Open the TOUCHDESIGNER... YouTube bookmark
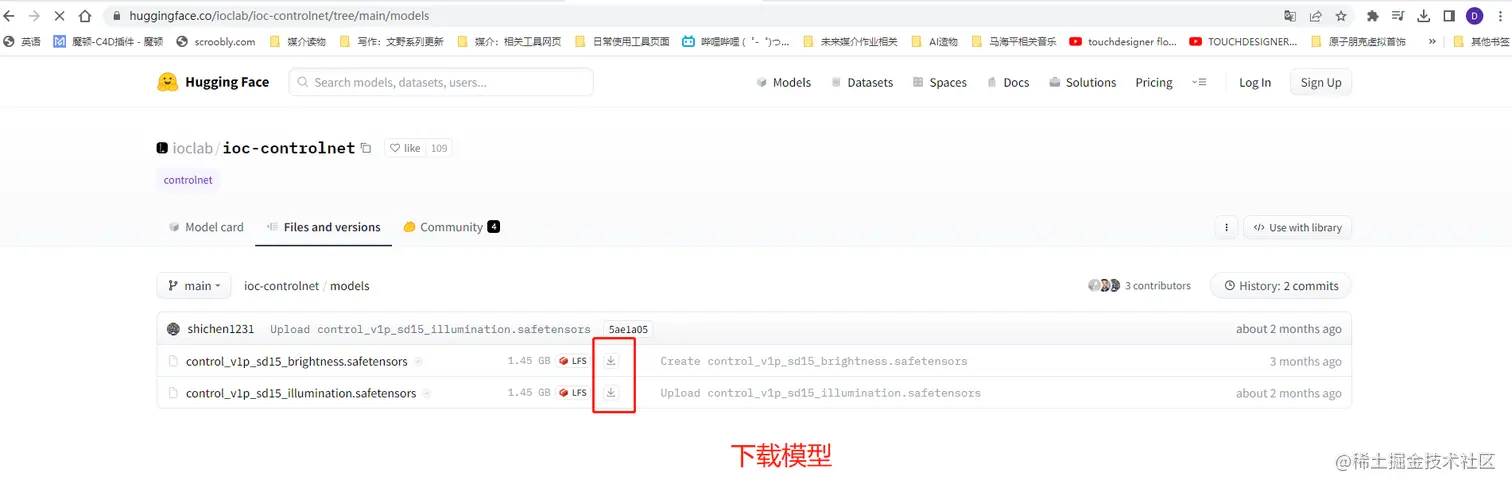 pos(1243,42)
